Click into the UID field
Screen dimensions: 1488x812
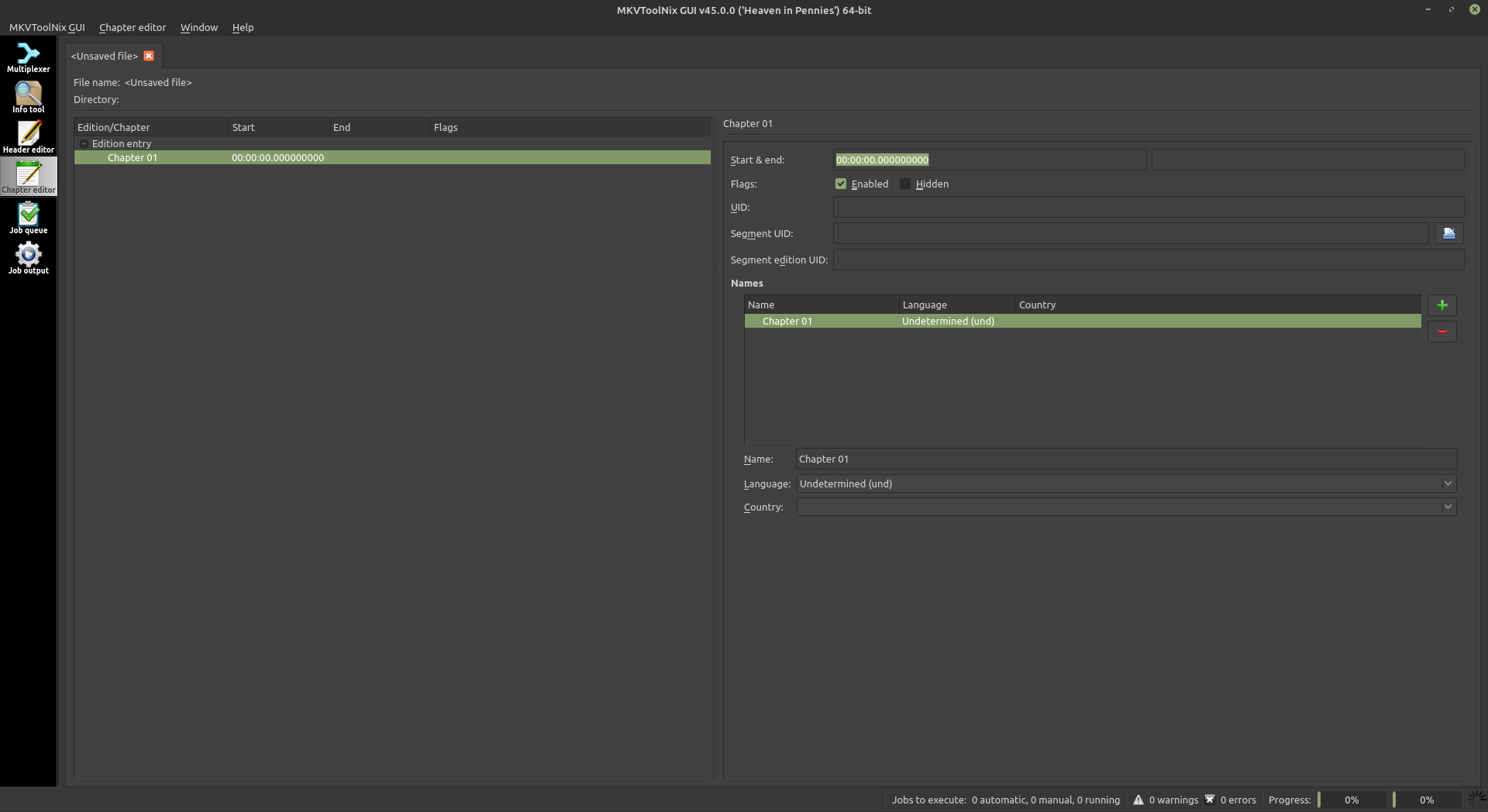point(1149,207)
